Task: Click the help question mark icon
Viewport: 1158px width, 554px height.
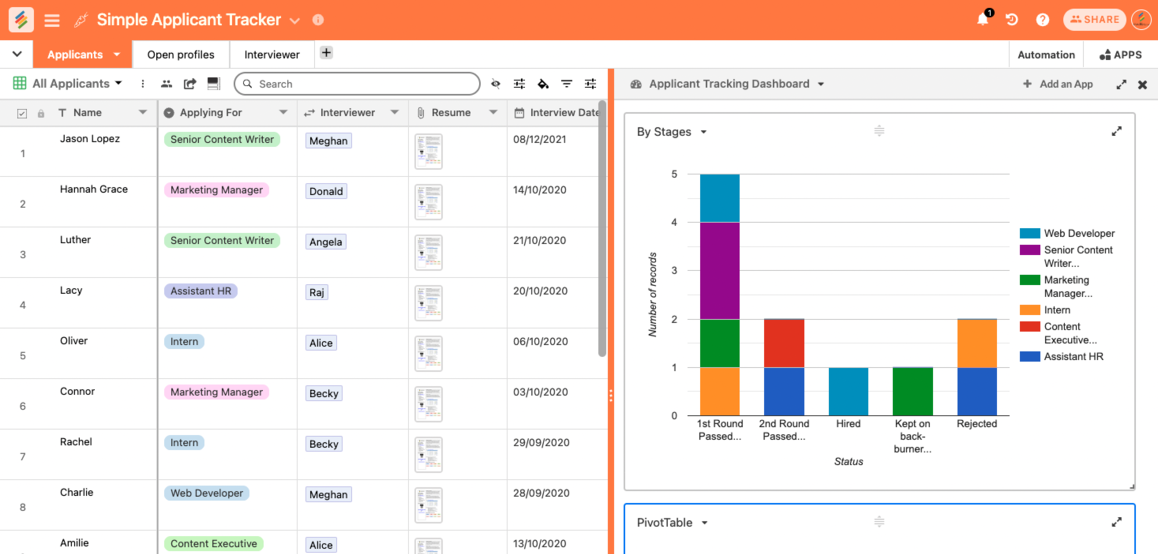Action: (x=1042, y=20)
